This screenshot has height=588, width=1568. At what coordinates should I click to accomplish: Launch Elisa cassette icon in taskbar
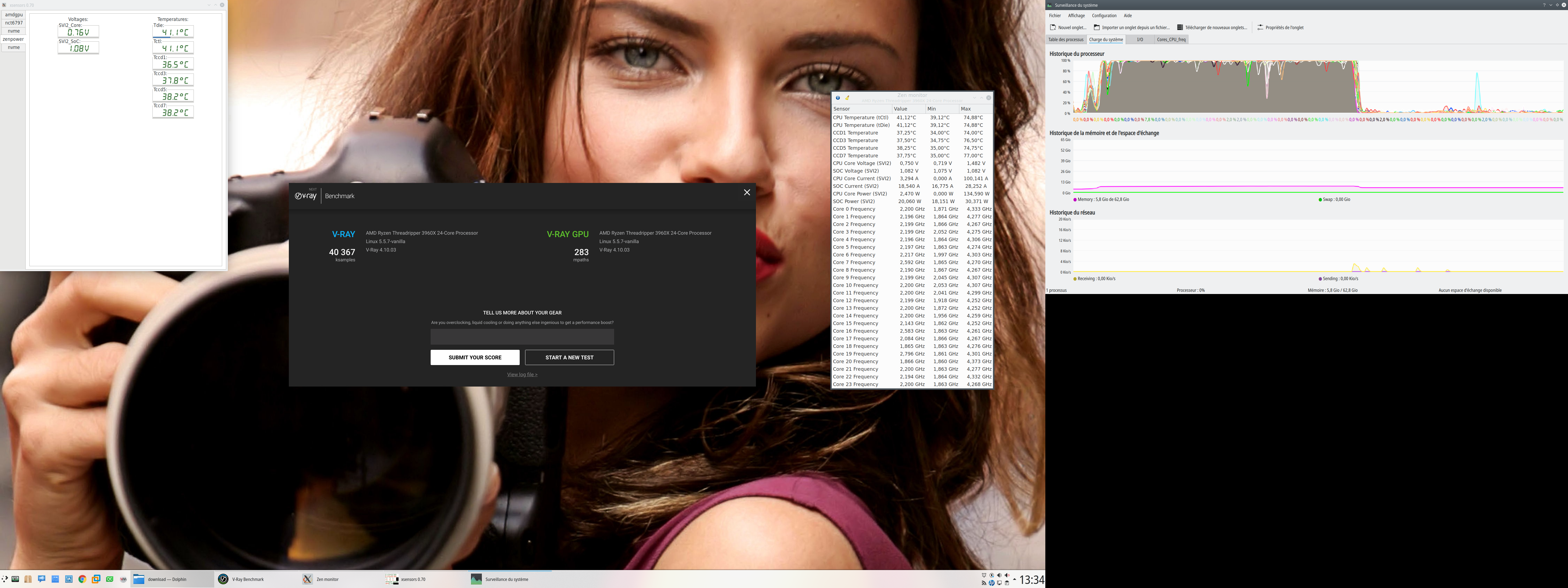(x=15, y=579)
